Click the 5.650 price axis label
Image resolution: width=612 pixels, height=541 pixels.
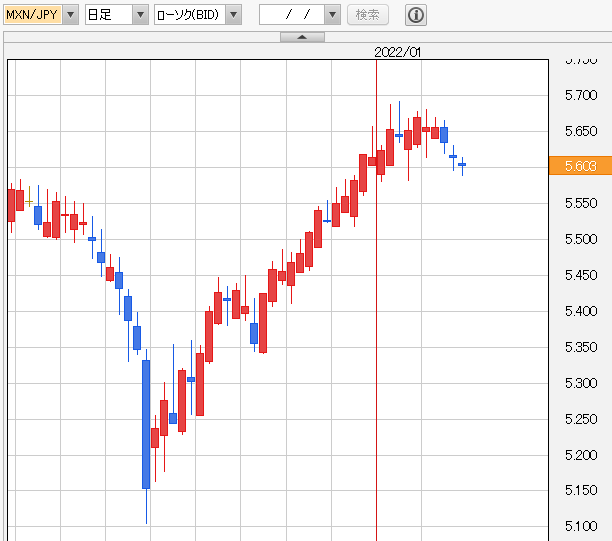click(x=581, y=131)
